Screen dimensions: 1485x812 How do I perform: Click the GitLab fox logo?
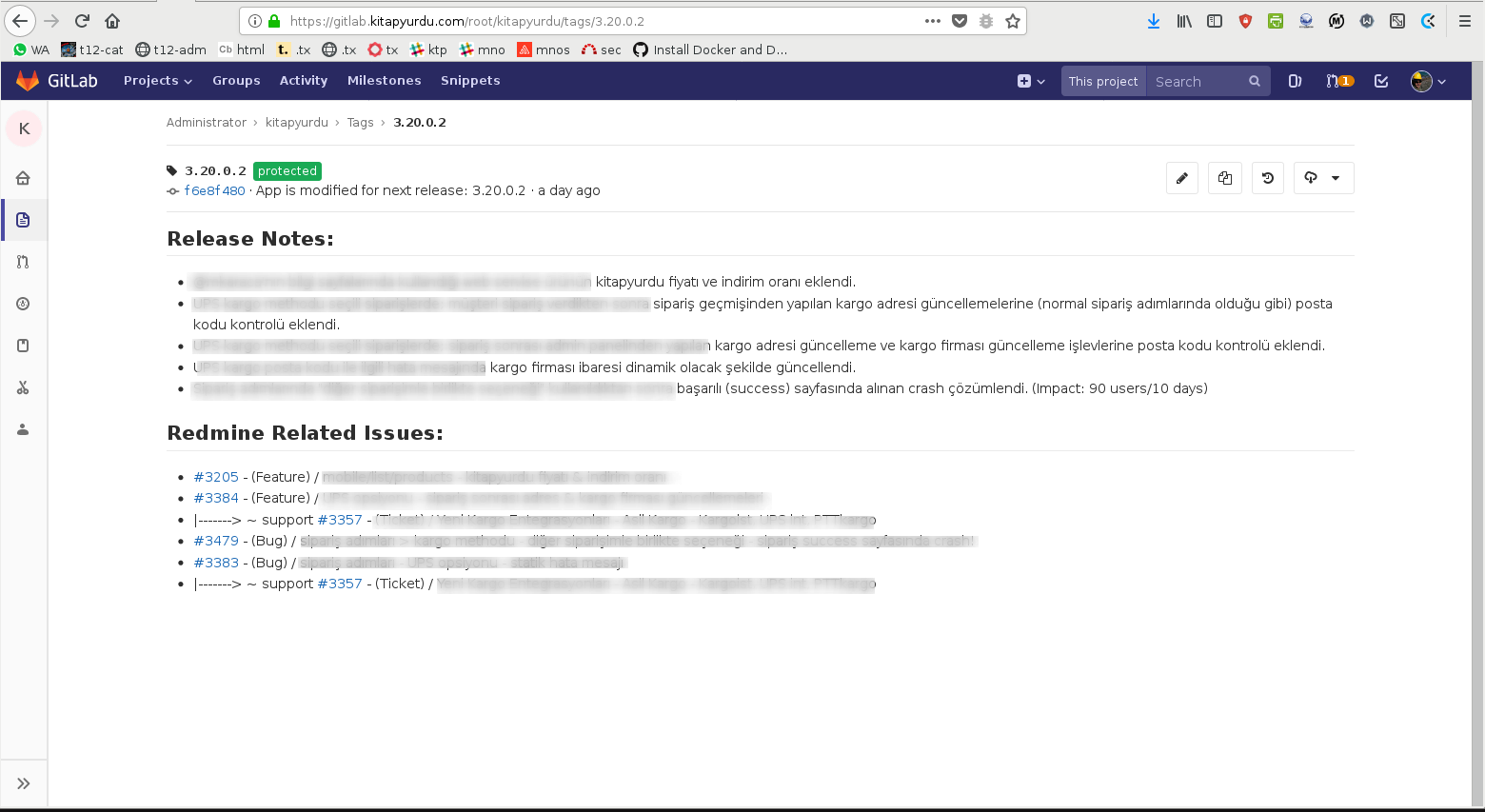28,81
